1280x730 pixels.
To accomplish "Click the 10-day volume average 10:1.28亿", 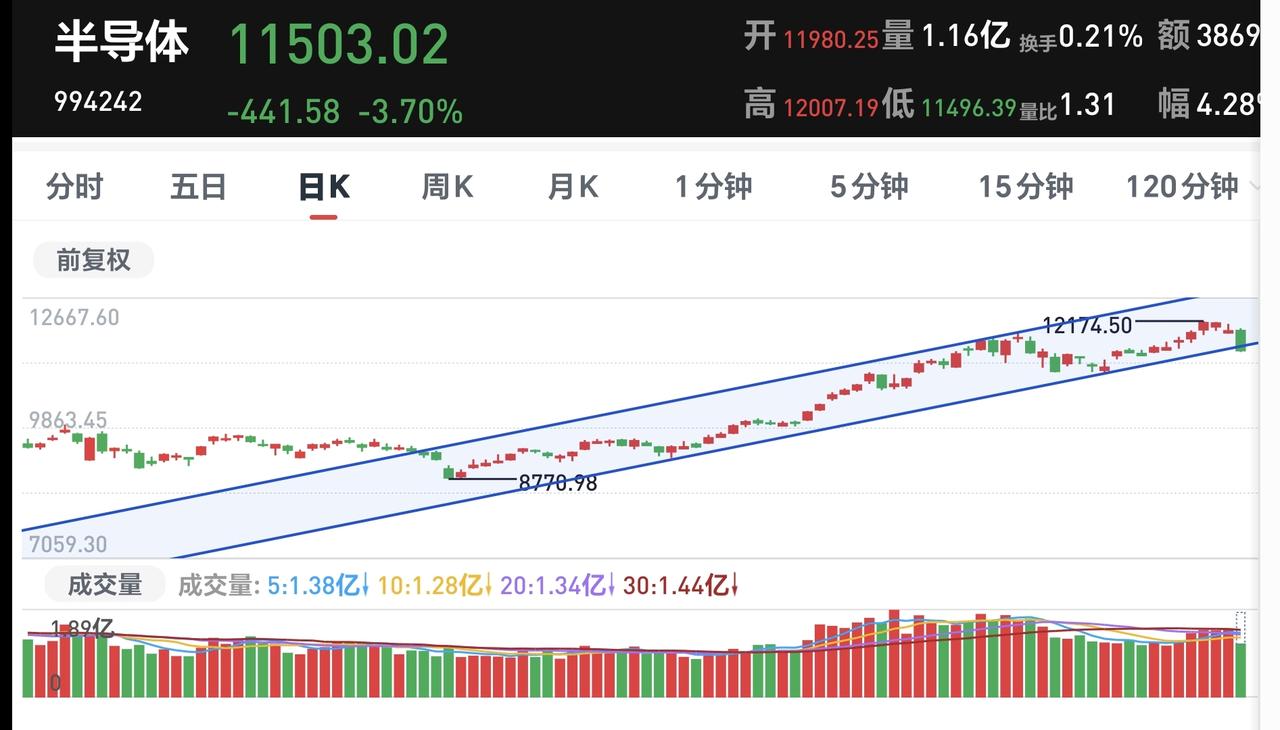I will click(x=435, y=585).
